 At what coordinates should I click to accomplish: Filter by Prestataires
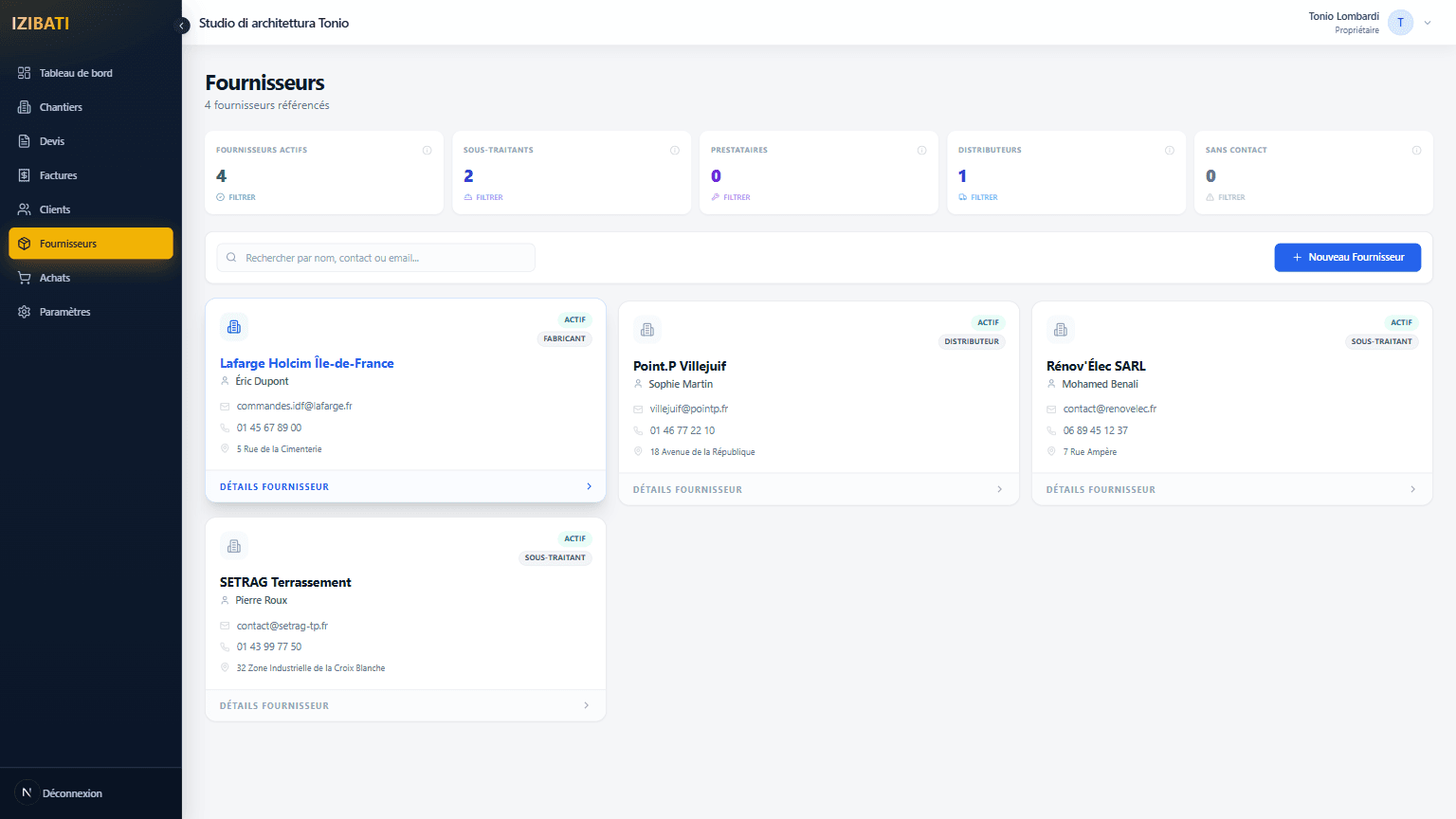pyautogui.click(x=731, y=197)
